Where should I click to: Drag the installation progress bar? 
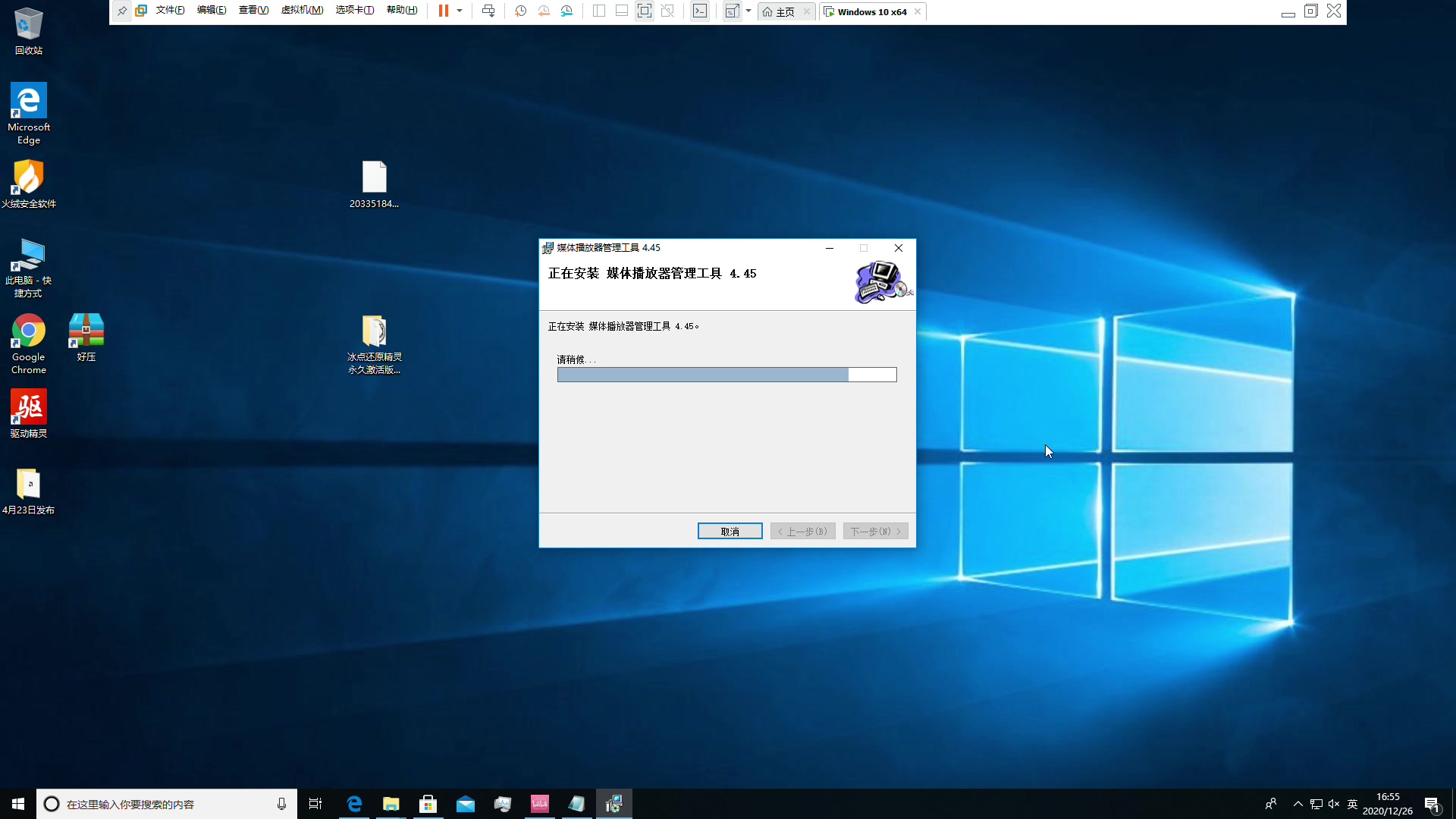[x=727, y=375]
